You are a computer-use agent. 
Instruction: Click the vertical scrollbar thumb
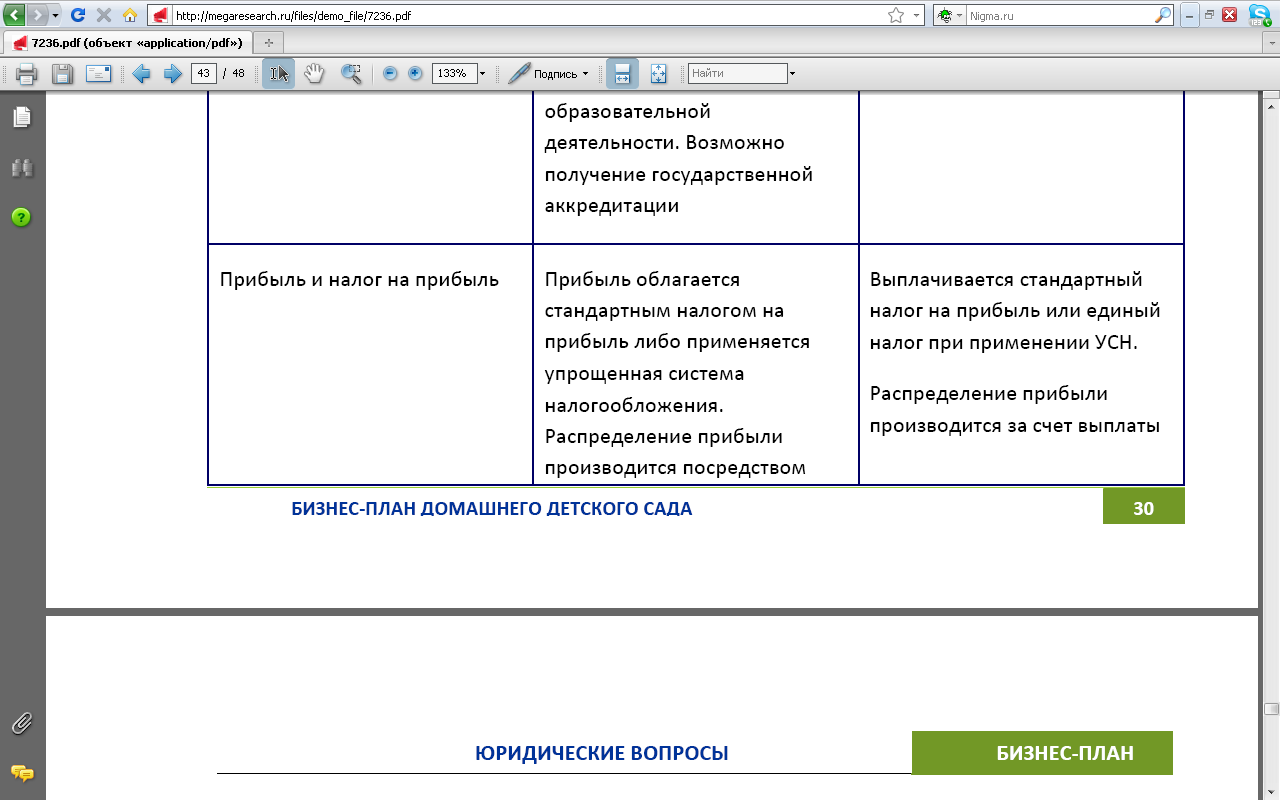(x=1270, y=708)
